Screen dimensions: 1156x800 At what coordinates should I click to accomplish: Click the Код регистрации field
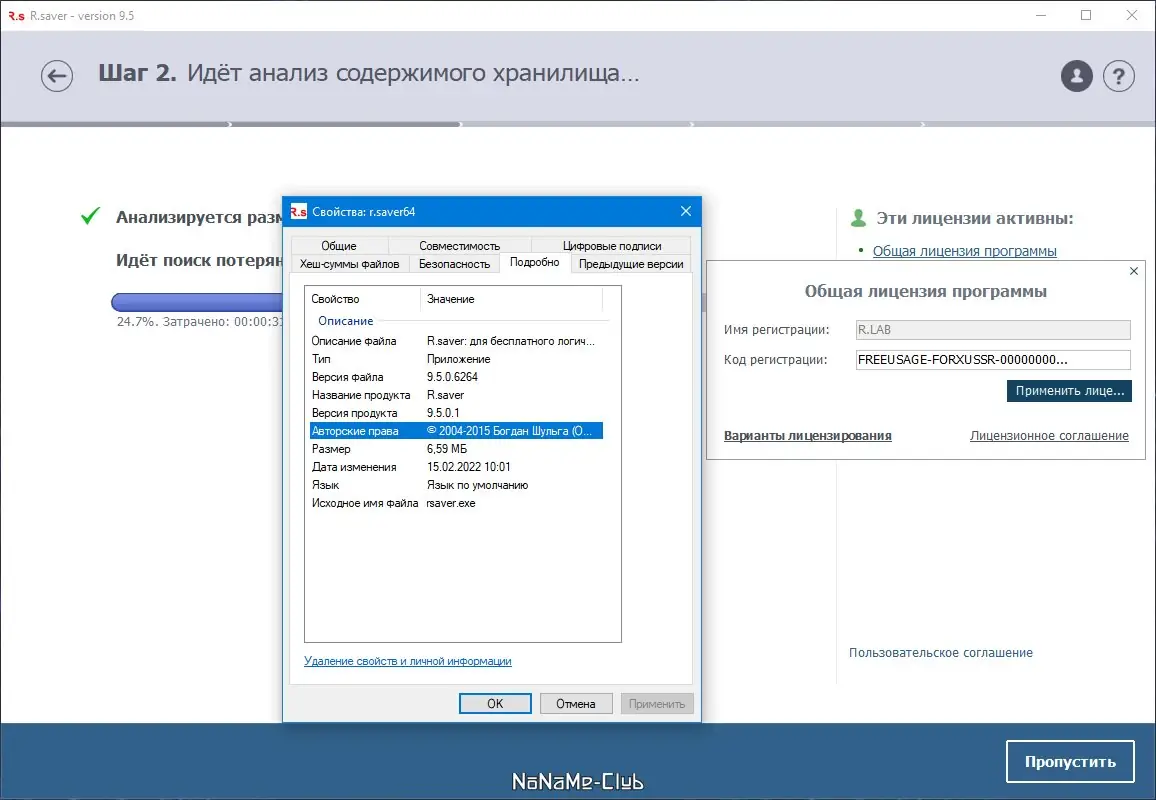pyautogui.click(x=993, y=360)
